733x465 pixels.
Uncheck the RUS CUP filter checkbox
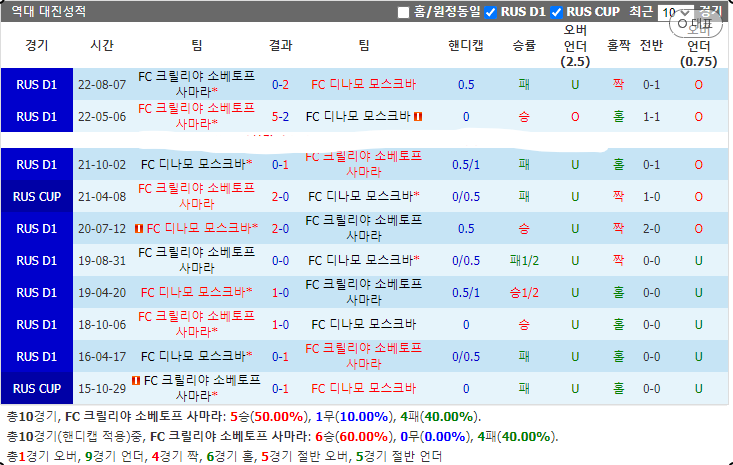[556, 12]
